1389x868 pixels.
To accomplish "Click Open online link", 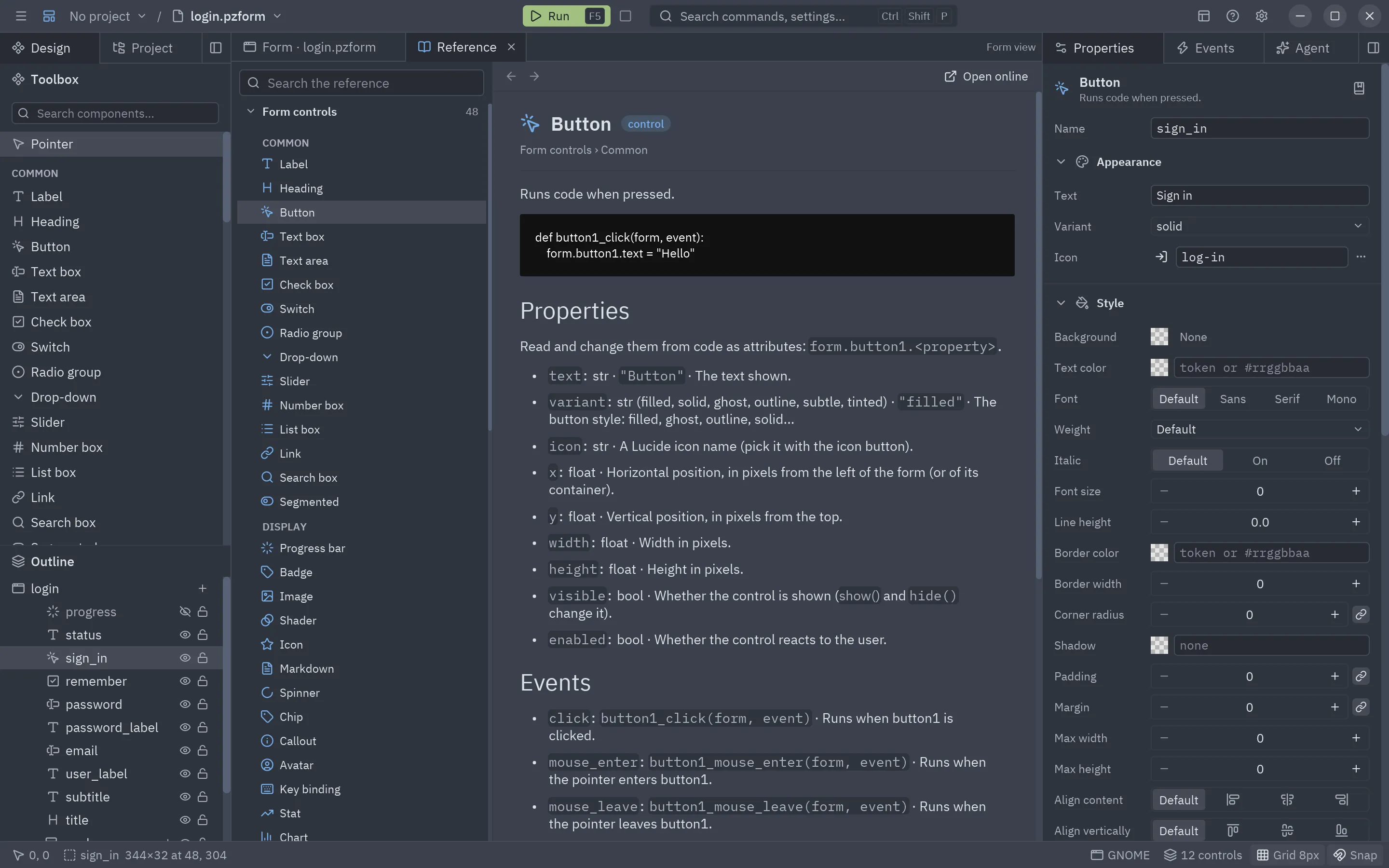I will pos(986,76).
